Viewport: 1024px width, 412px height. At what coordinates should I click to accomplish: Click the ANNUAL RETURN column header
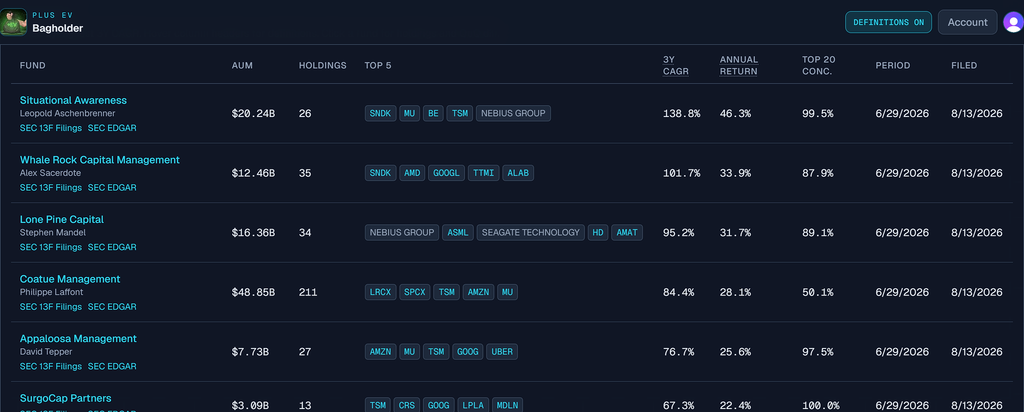(x=739, y=65)
